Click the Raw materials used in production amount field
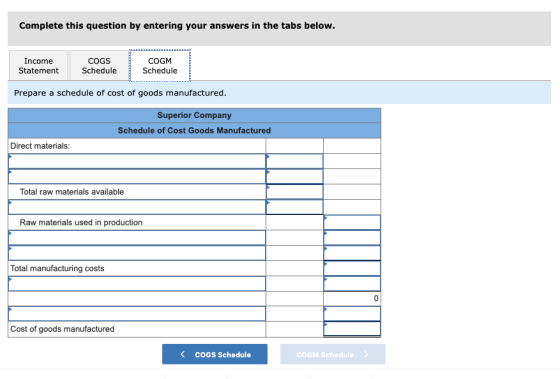This screenshot has height=379, width=560. click(352, 222)
